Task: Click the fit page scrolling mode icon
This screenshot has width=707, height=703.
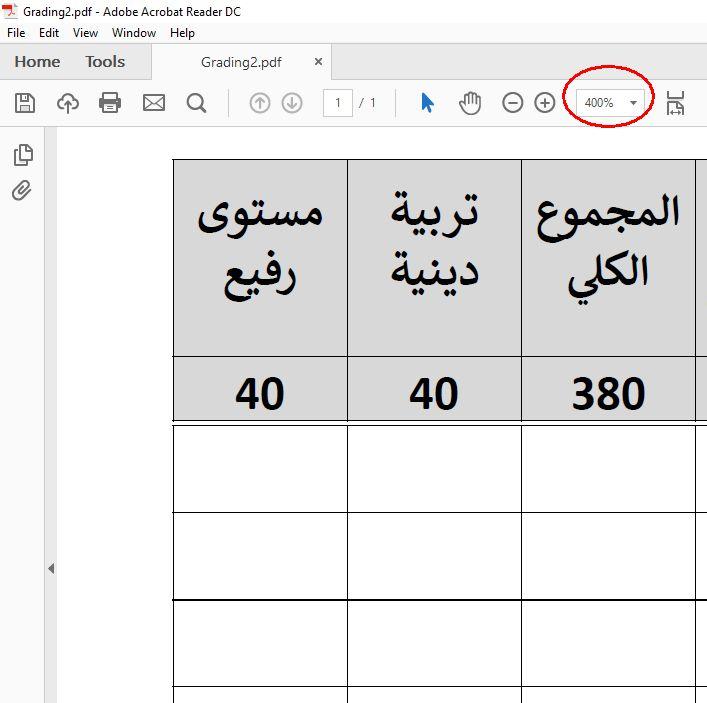Action: click(x=676, y=103)
